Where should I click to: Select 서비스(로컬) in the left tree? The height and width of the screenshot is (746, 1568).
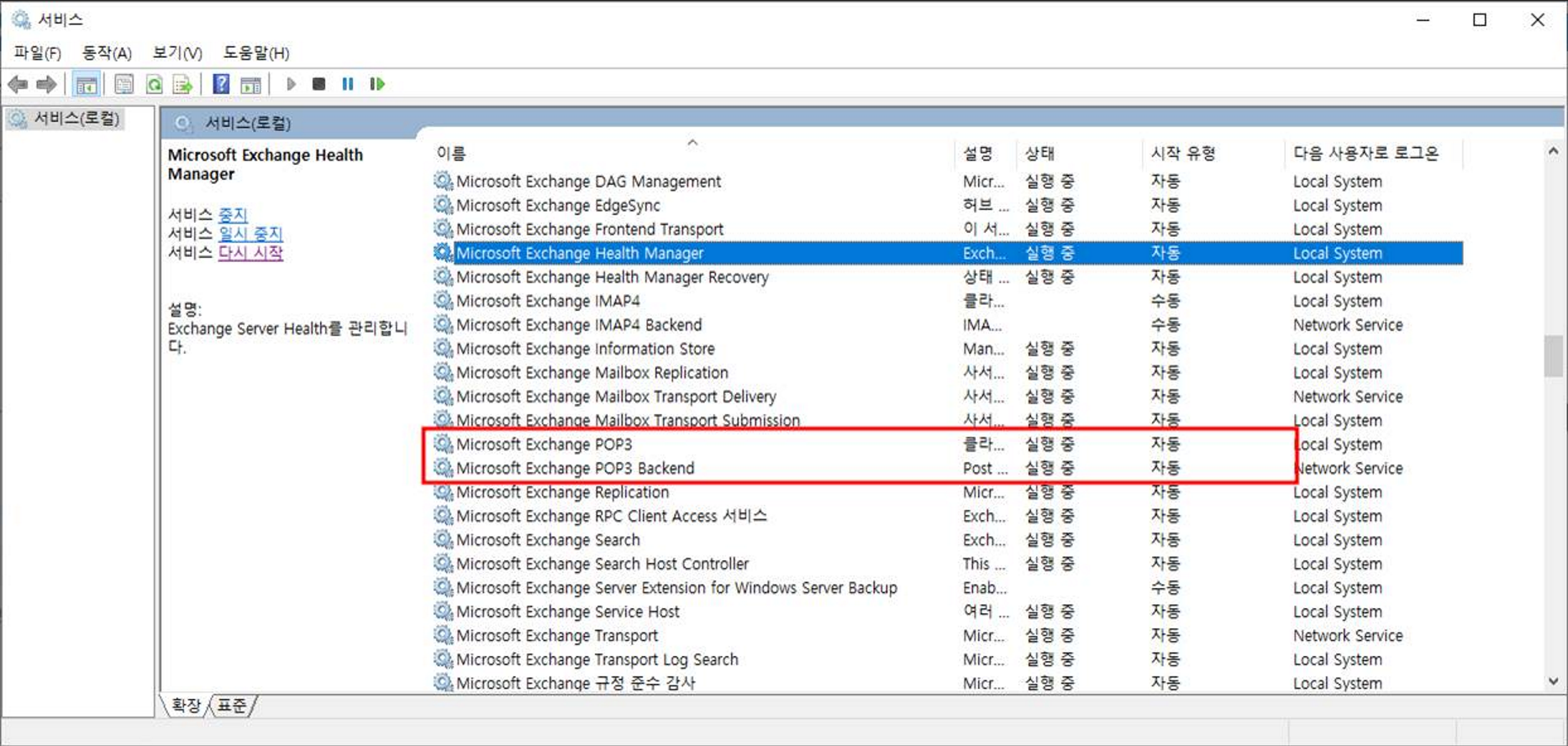[76, 118]
